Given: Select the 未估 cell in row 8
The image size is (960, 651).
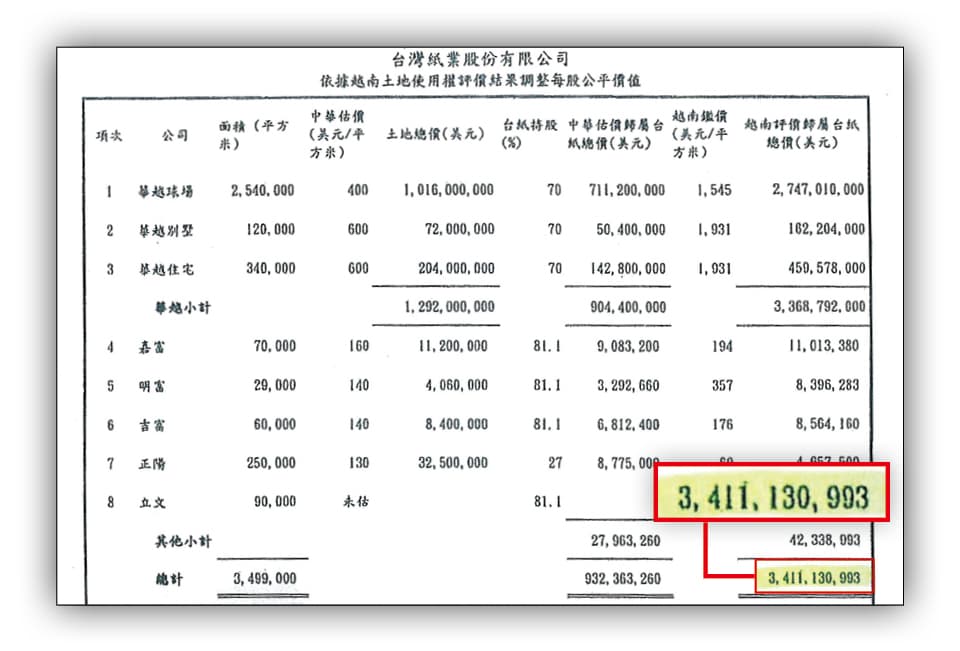Looking at the screenshot, I should click(x=356, y=502).
